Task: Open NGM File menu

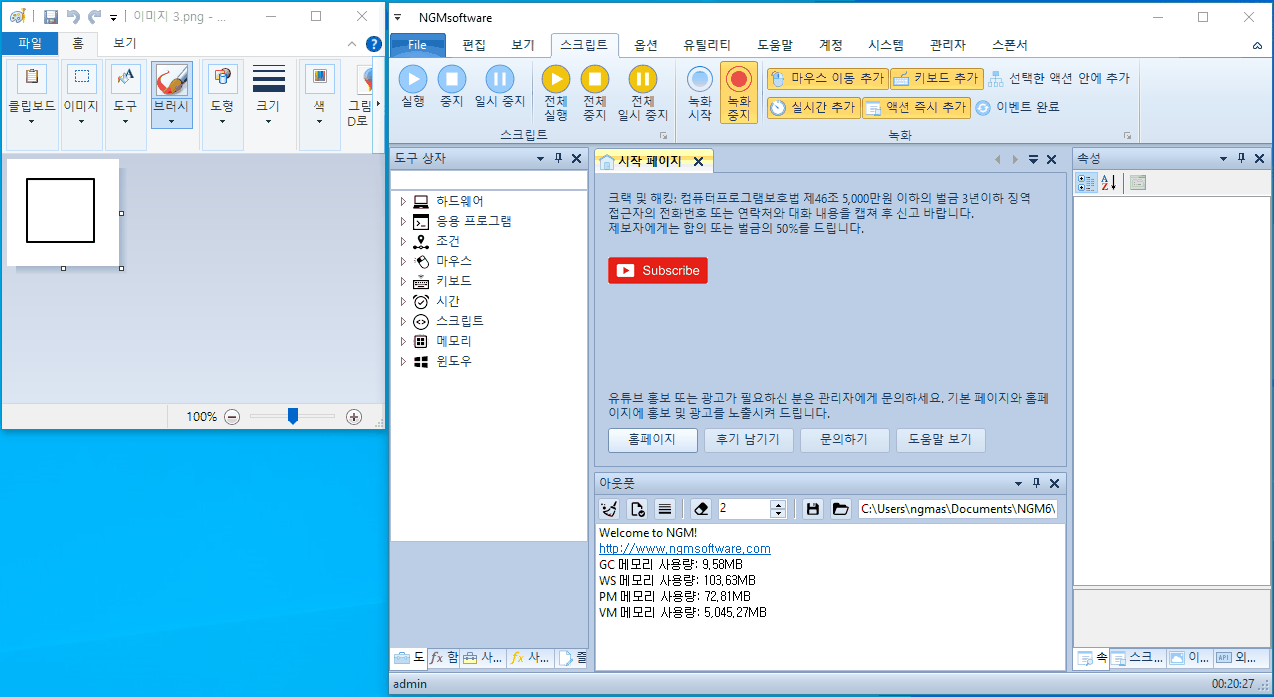Action: [417, 45]
